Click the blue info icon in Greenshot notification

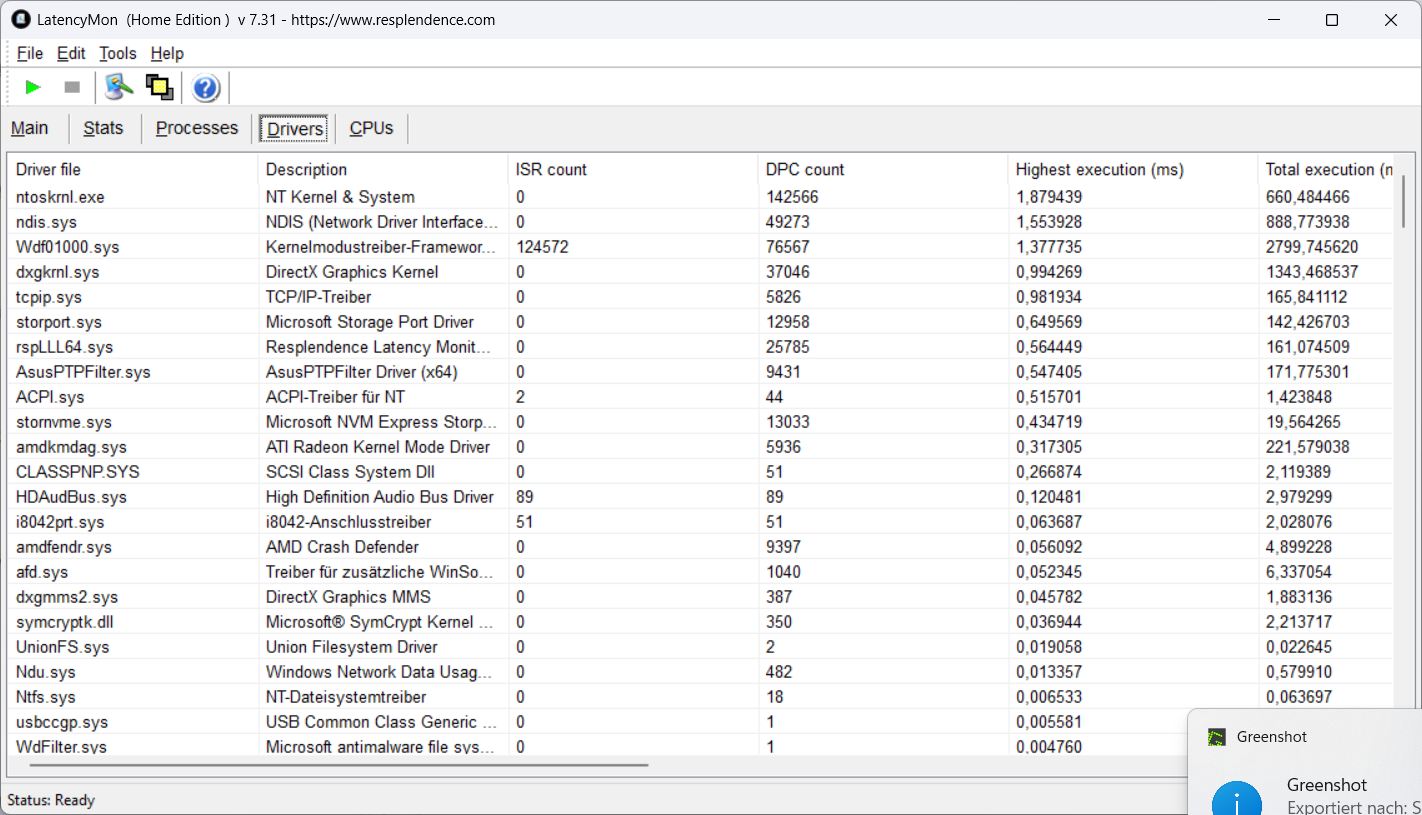point(1237,800)
